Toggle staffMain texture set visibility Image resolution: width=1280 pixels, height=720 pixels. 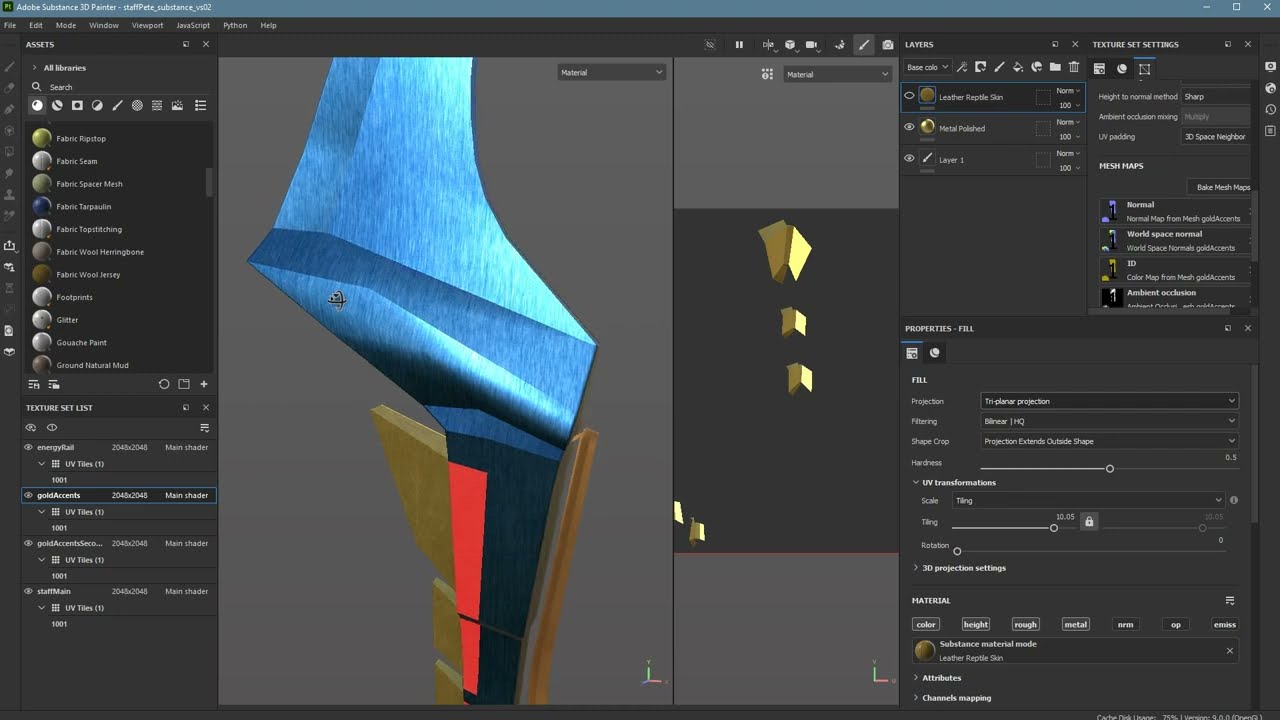28,591
